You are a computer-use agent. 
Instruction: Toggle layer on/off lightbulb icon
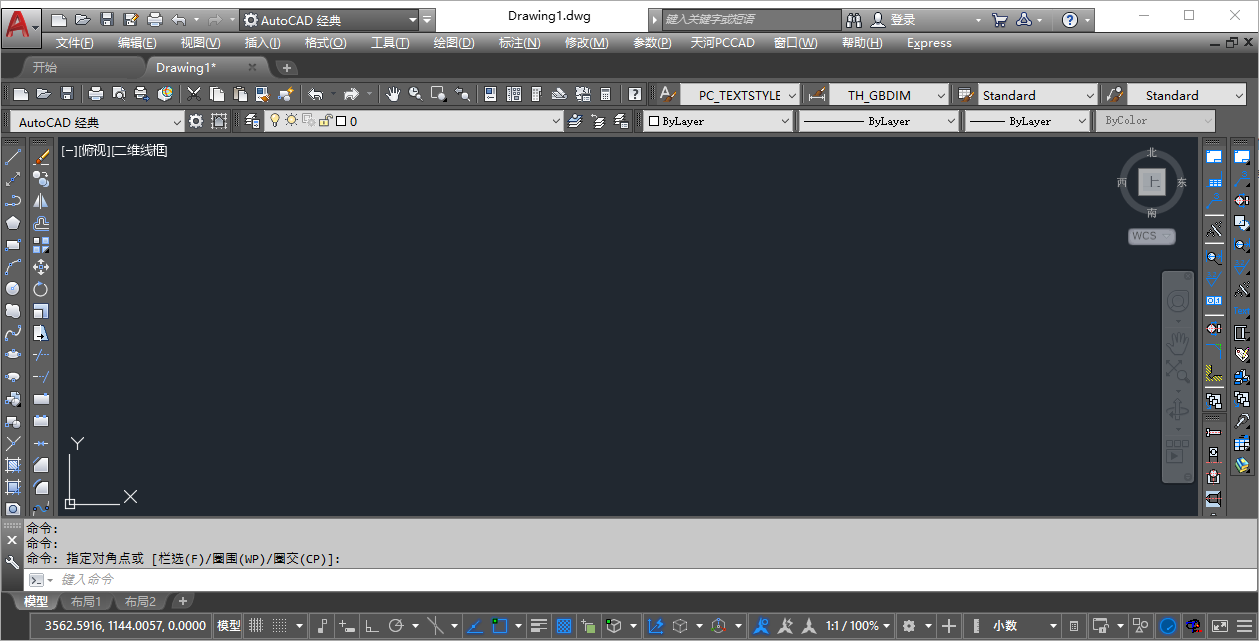pos(275,121)
